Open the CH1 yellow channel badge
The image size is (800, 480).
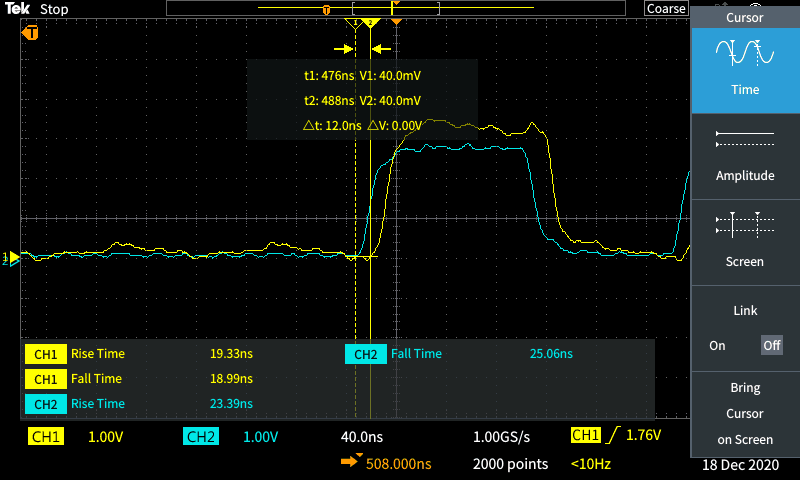46,437
